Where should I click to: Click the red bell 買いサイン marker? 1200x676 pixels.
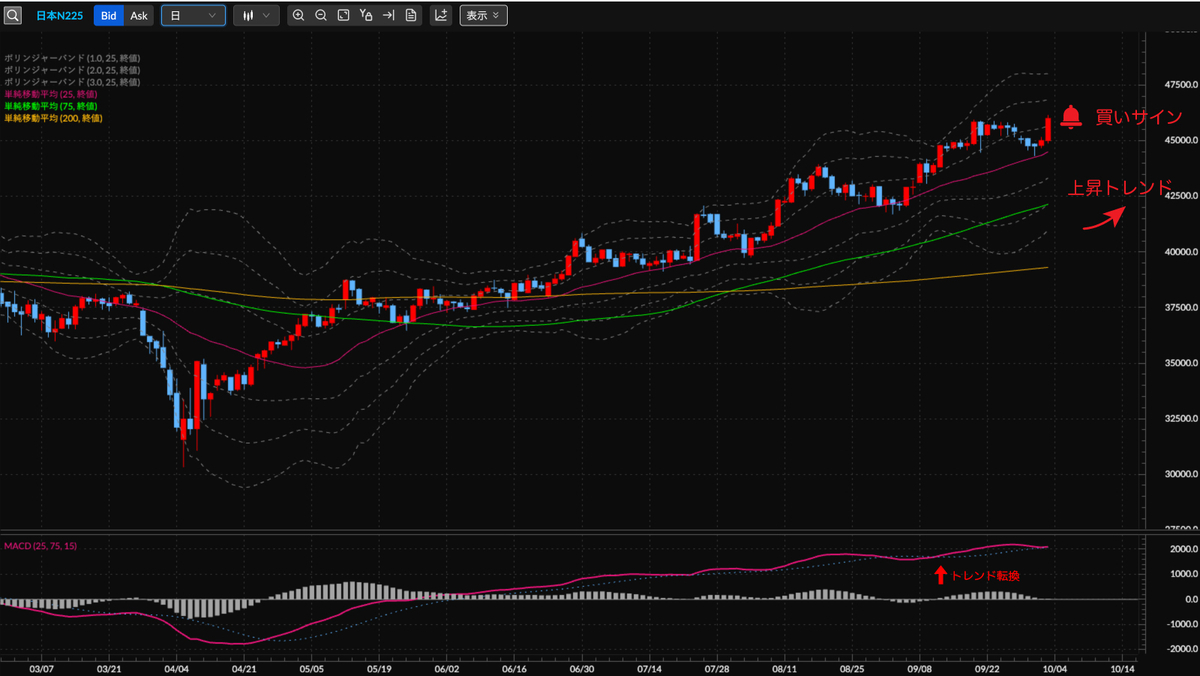(x=1071, y=117)
